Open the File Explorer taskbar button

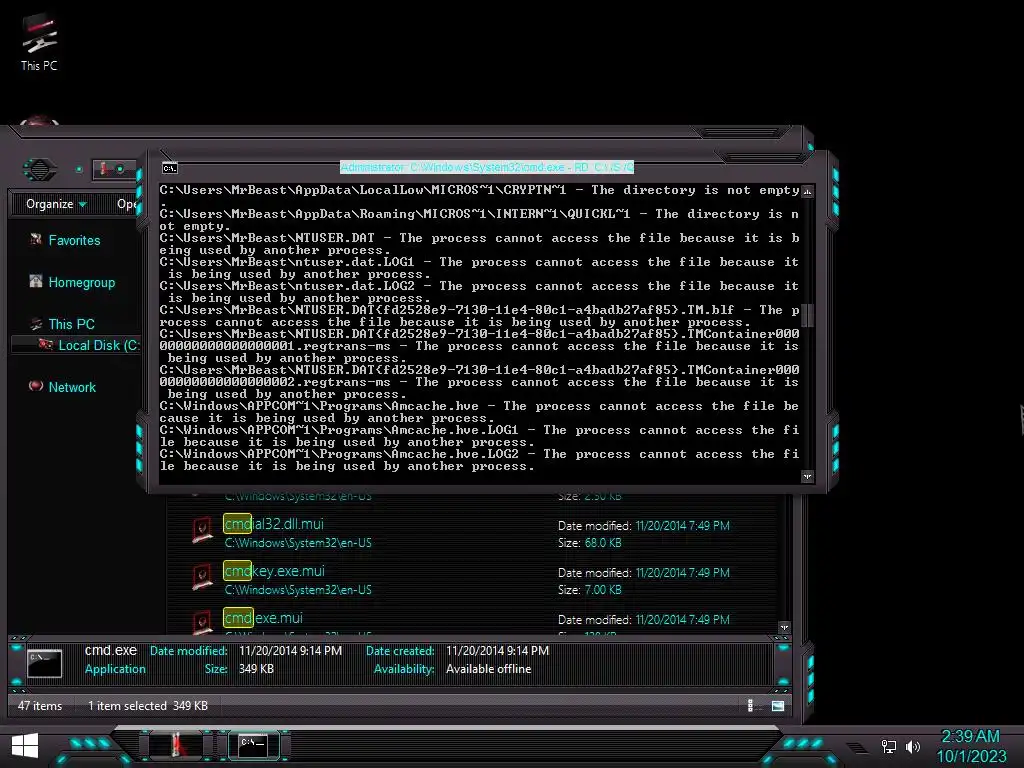point(176,745)
